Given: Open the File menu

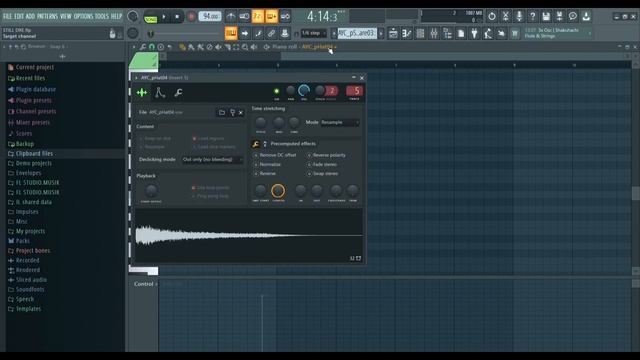Looking at the screenshot, I should (7, 16).
